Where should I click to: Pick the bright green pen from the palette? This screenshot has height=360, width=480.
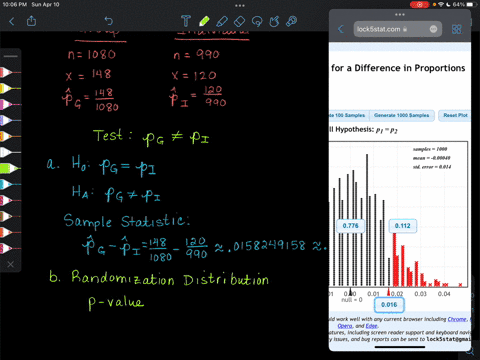(10, 168)
